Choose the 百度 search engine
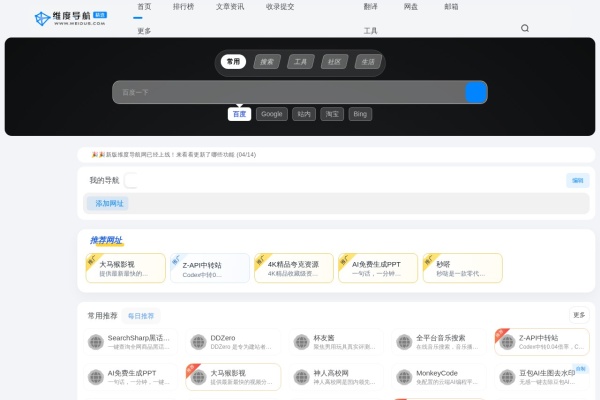 coord(239,114)
